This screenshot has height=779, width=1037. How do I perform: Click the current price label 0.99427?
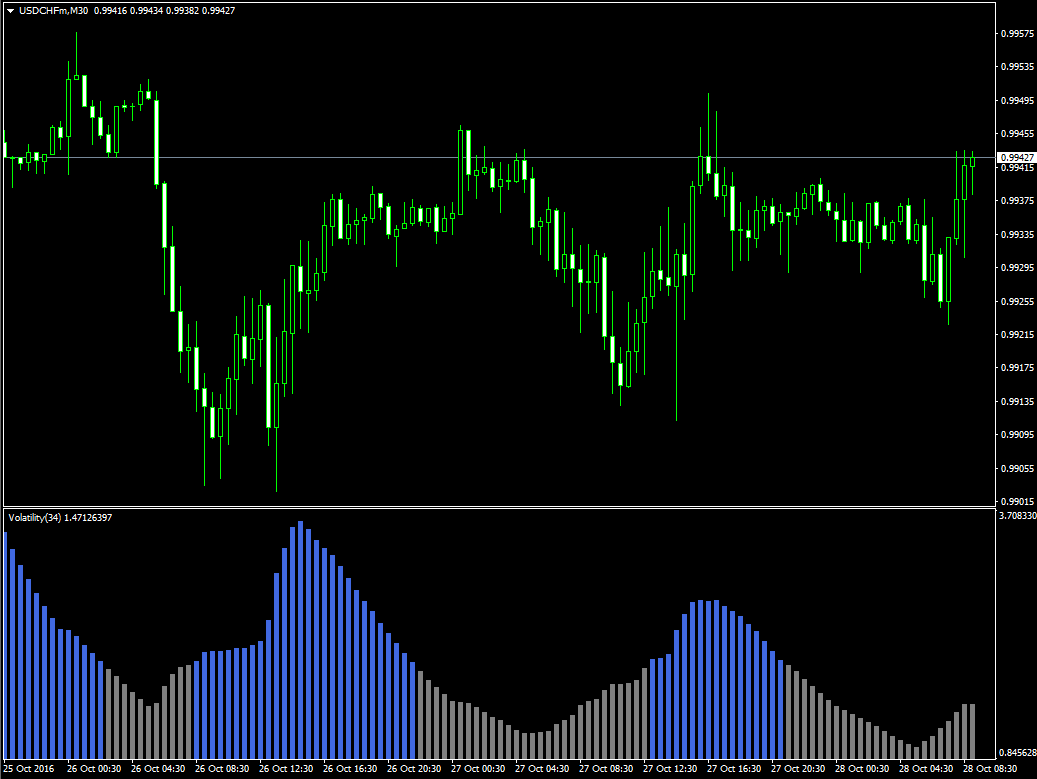pyautogui.click(x=1016, y=158)
